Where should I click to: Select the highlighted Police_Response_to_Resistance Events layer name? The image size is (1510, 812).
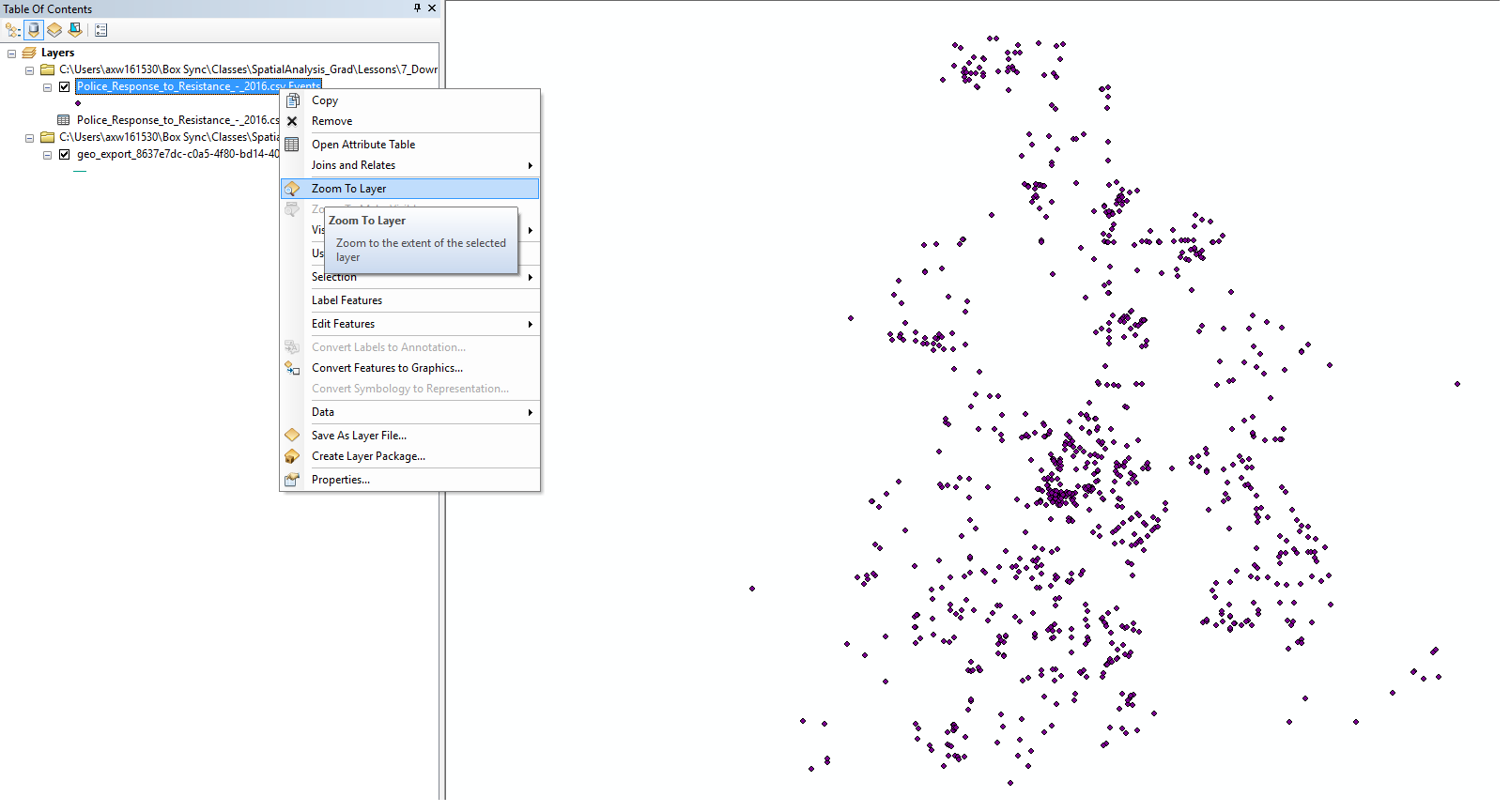pos(198,86)
